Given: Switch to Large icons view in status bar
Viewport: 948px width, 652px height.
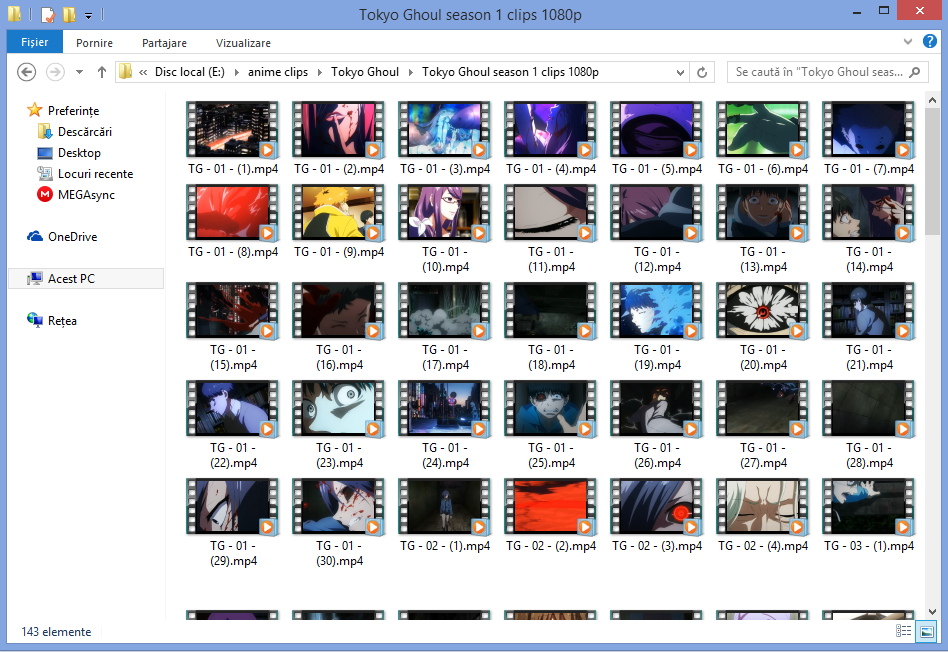Looking at the screenshot, I should click(x=926, y=631).
